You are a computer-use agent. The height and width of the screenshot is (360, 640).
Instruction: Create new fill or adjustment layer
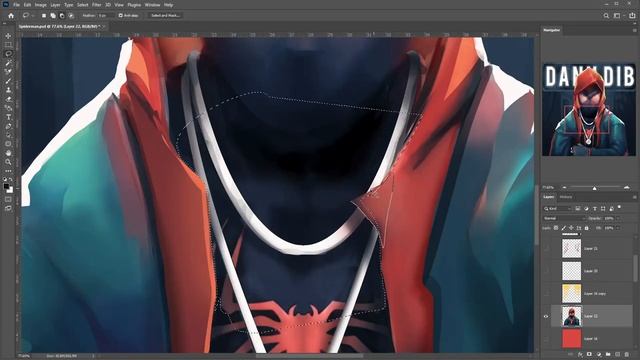point(599,355)
